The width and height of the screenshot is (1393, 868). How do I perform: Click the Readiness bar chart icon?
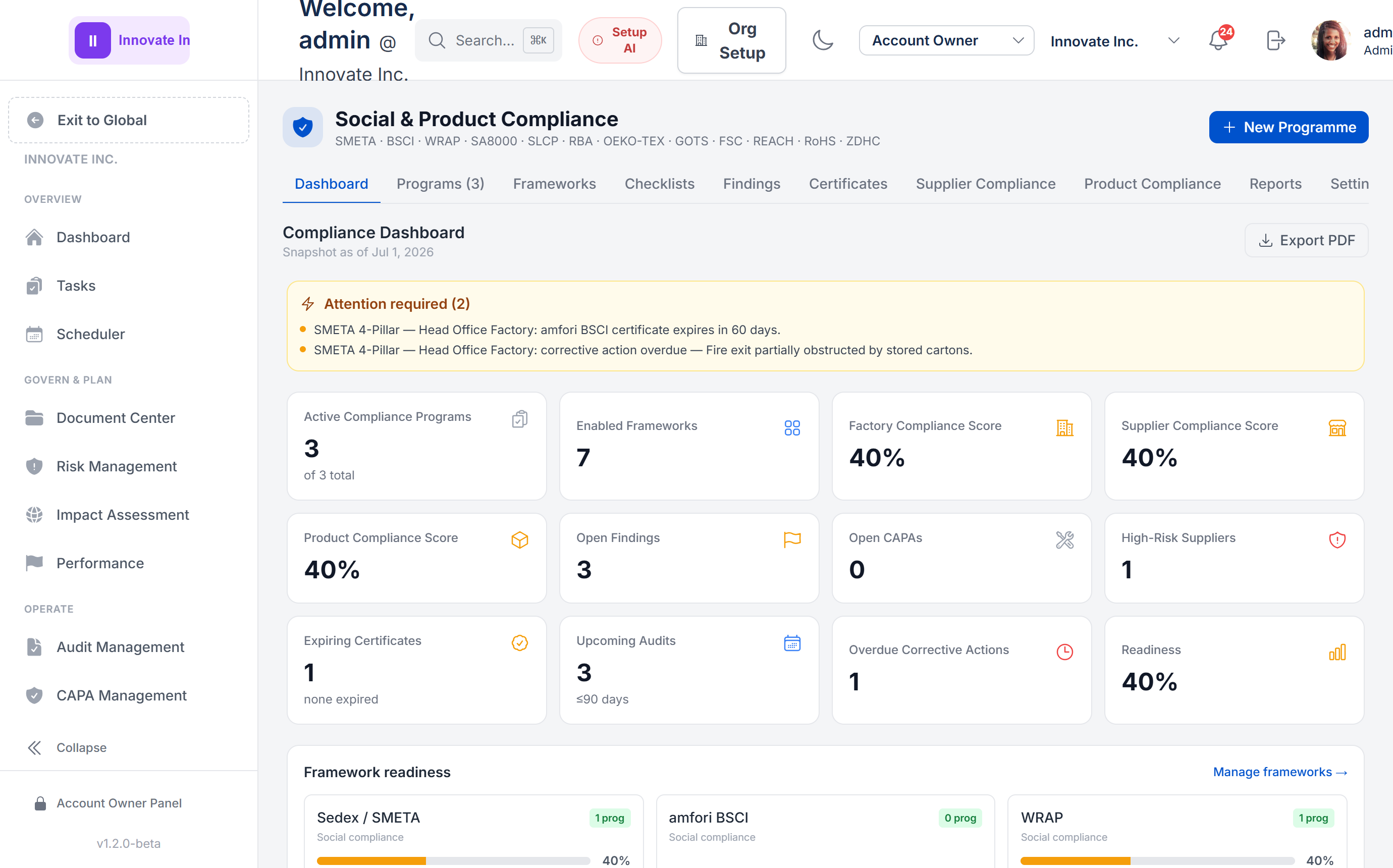(x=1337, y=652)
